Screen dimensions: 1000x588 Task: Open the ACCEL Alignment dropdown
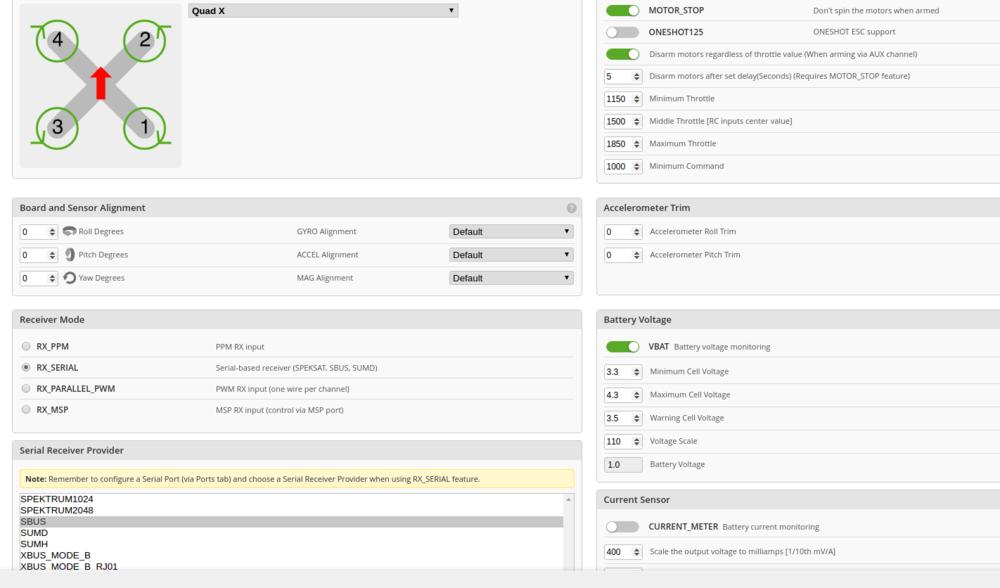pos(511,254)
